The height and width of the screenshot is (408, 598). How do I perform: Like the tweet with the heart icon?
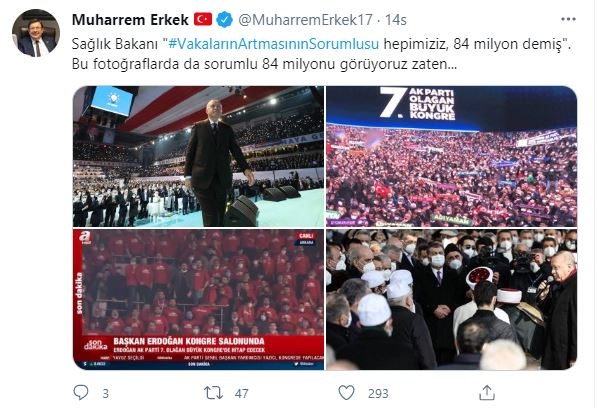coord(346,393)
